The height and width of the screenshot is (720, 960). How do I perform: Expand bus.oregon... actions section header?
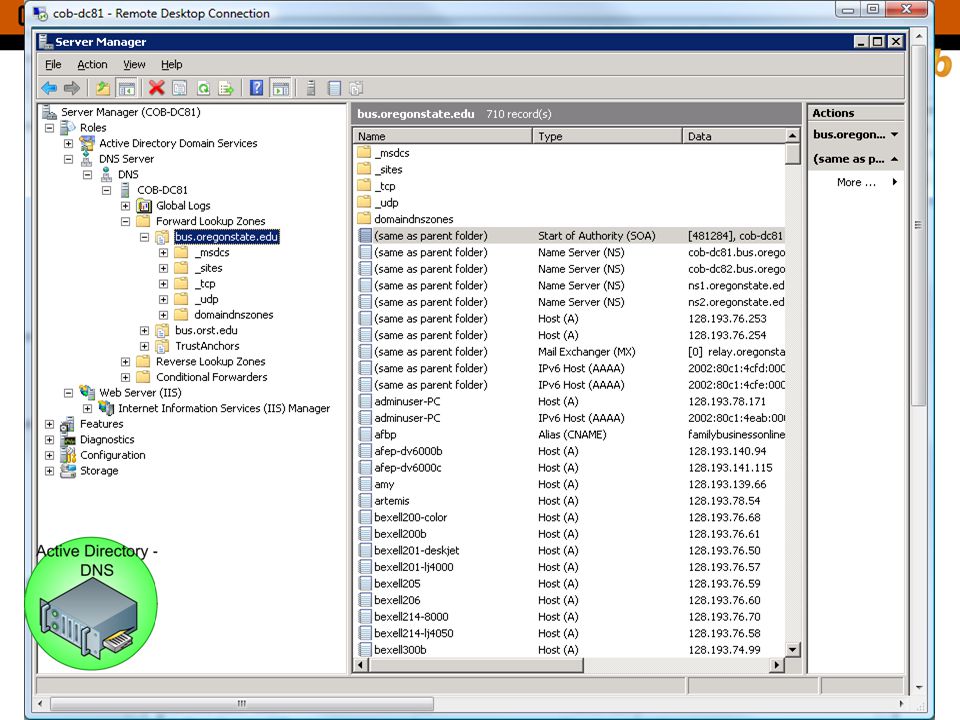895,134
